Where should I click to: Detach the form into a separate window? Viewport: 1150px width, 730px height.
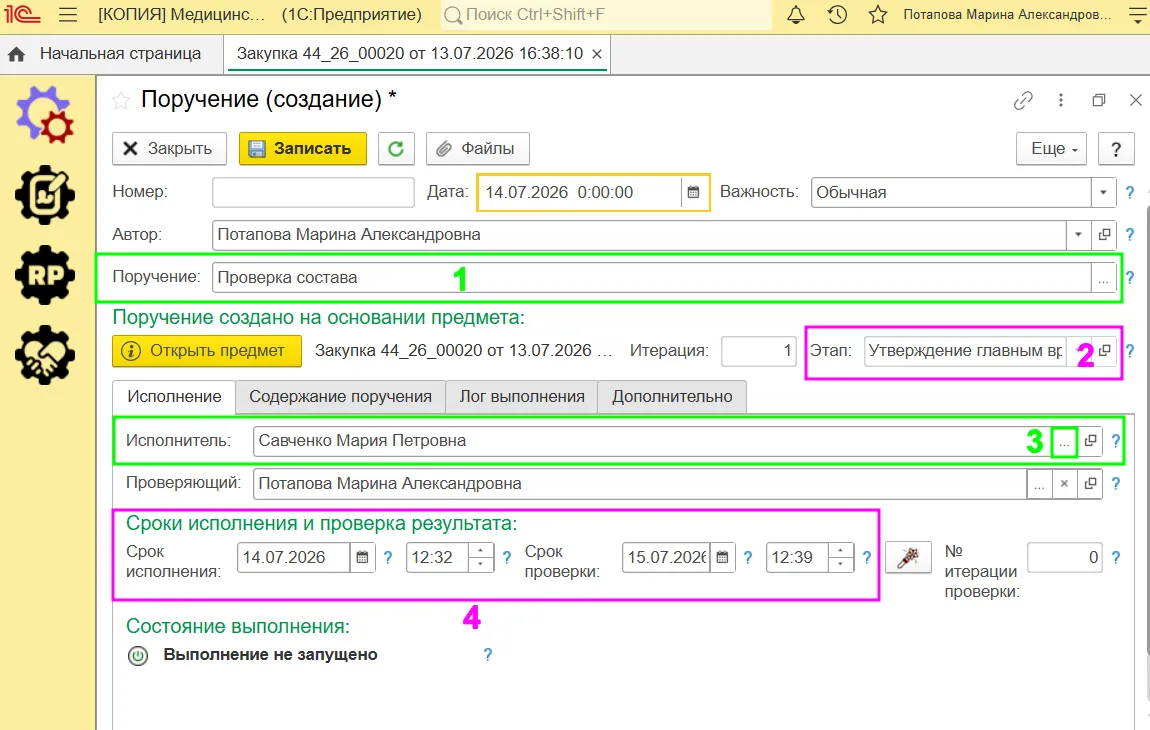pos(1099,101)
